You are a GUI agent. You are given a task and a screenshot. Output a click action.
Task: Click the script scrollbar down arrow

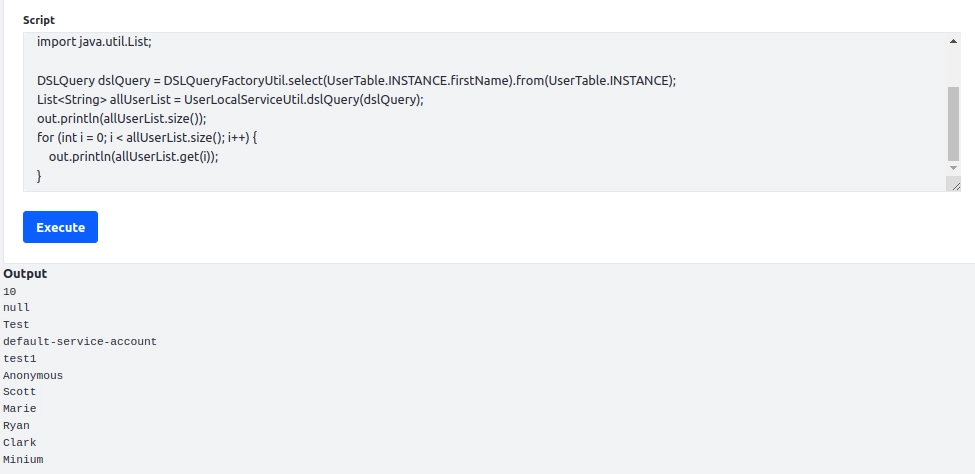point(953,168)
